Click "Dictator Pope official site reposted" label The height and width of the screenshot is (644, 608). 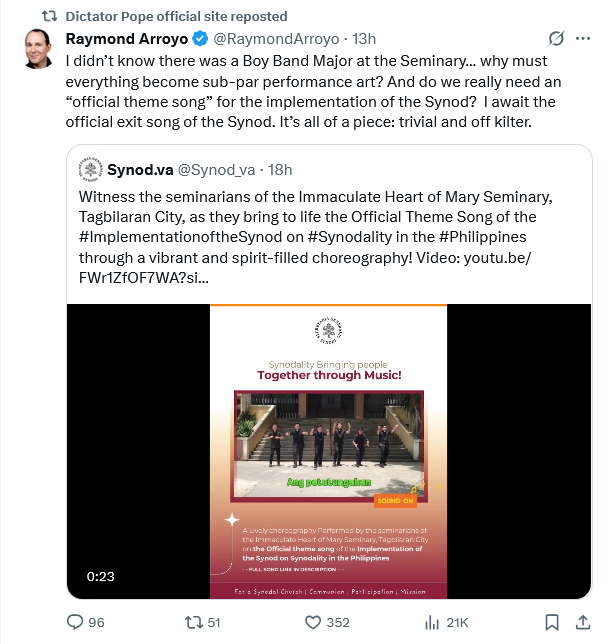[x=176, y=16]
